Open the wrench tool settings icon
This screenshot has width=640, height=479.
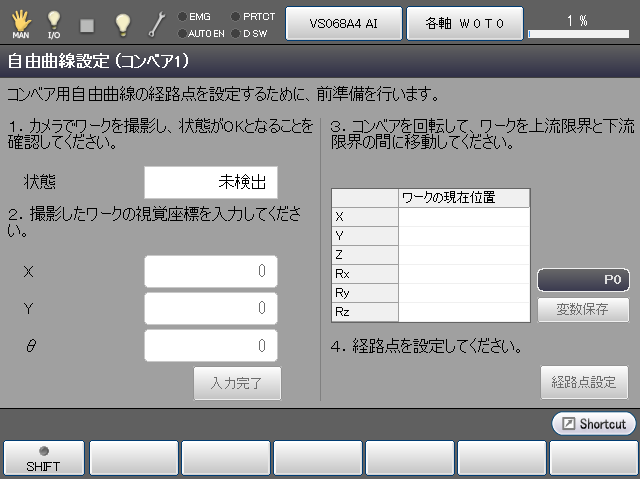coord(157,22)
